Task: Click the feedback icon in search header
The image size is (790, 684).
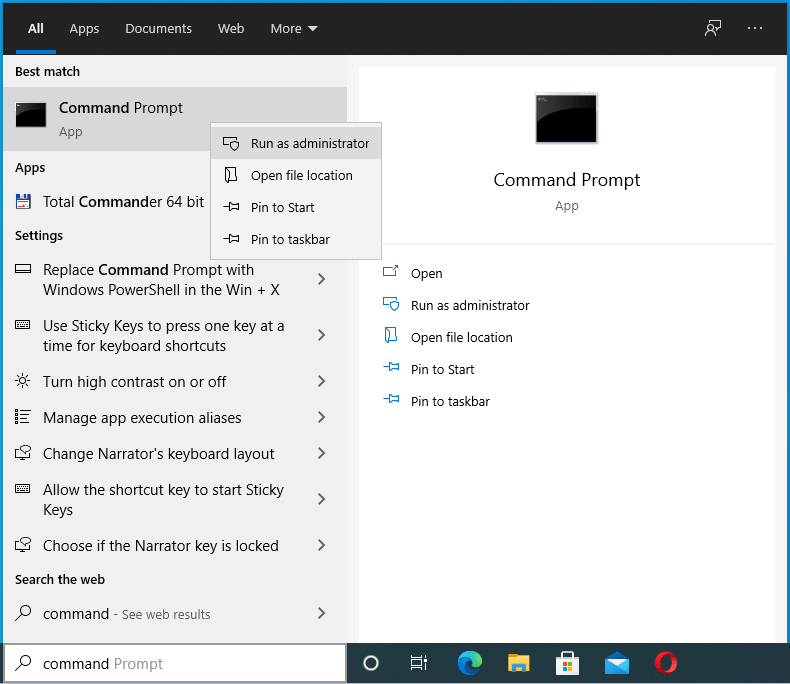Action: pos(712,28)
